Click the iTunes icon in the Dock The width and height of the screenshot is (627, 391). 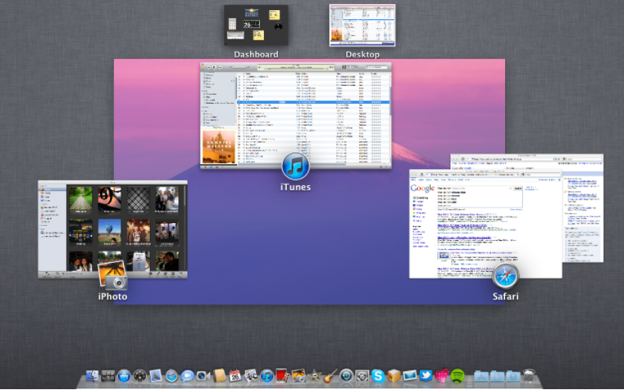[267, 376]
